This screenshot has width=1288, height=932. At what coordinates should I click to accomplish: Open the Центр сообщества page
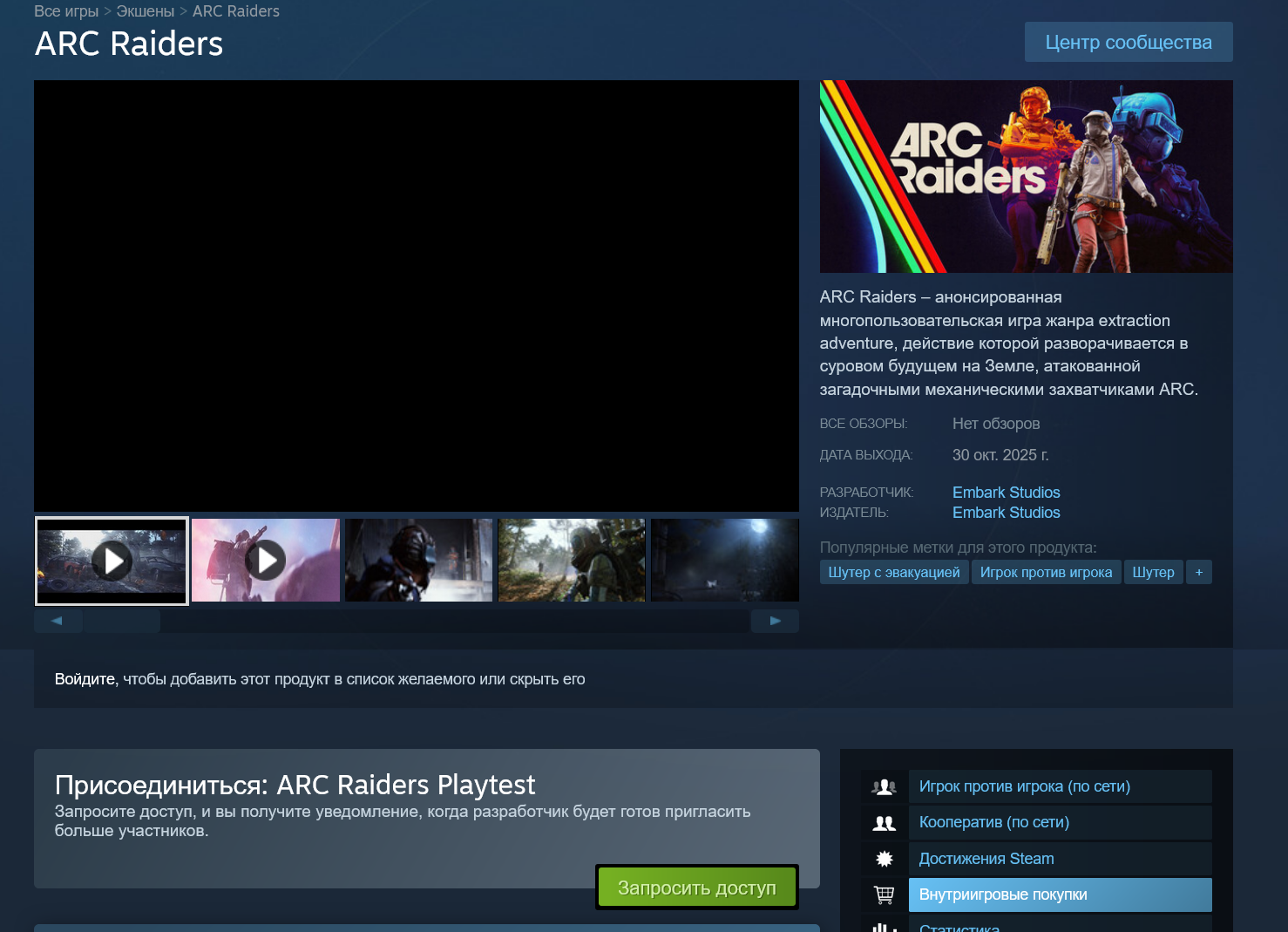click(1129, 42)
